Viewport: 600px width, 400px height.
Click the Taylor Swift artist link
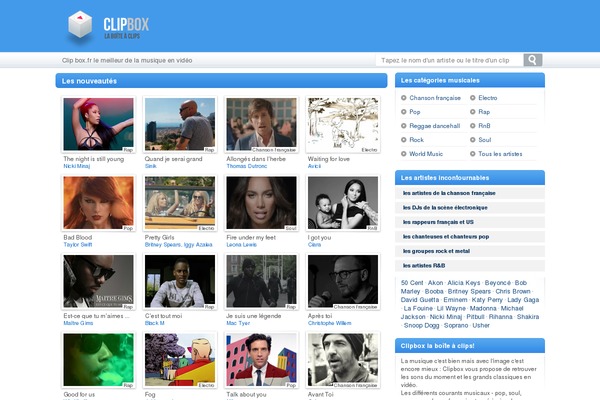(78, 245)
